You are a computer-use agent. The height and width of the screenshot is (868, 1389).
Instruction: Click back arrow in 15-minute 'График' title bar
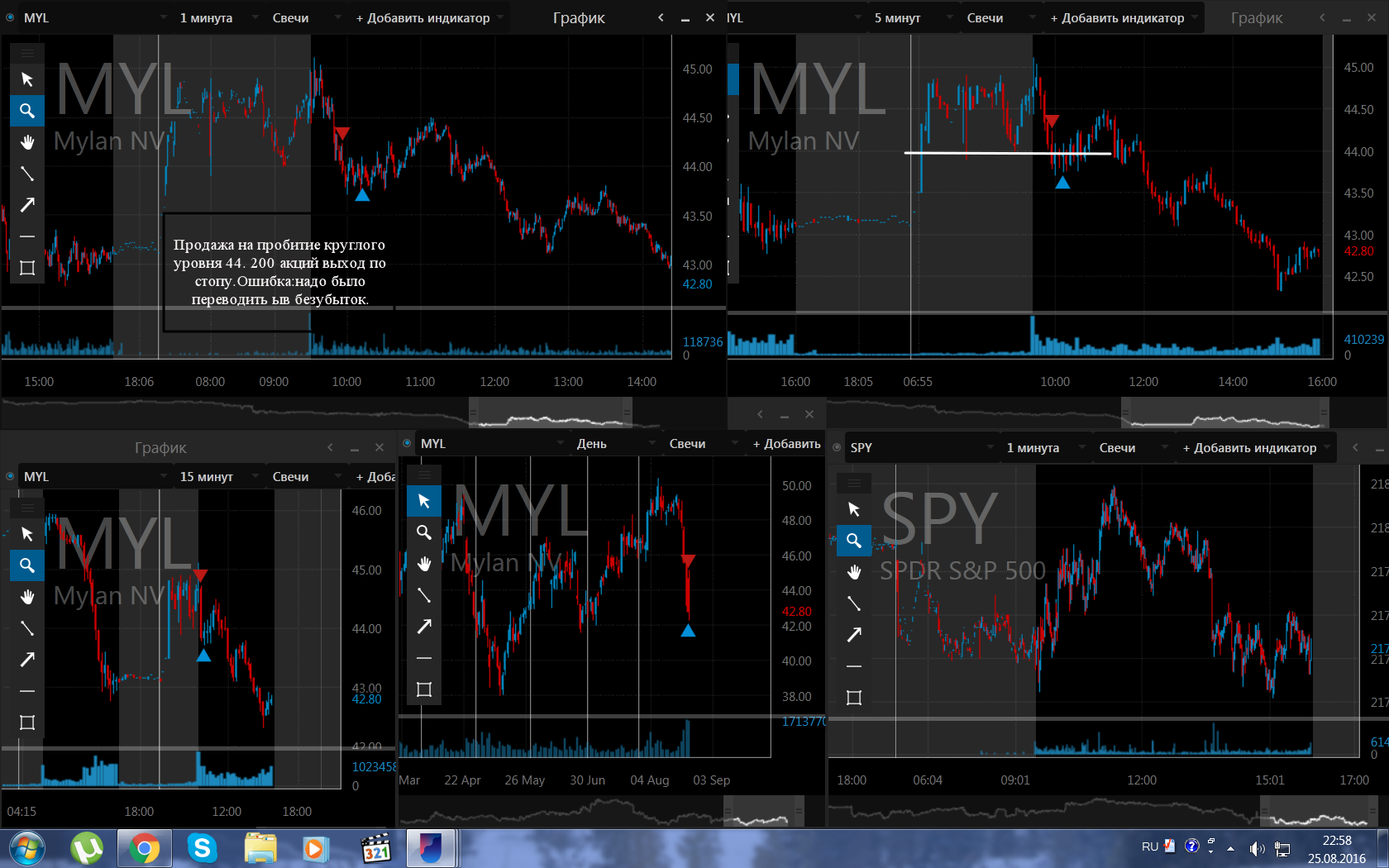[x=330, y=447]
